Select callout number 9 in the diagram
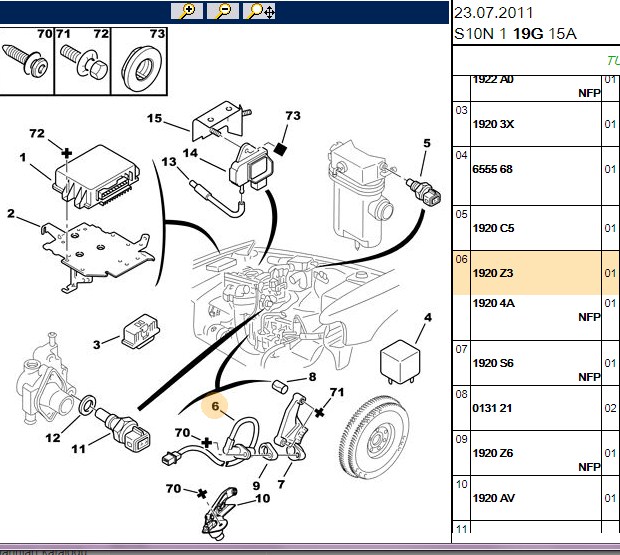This screenshot has height=555, width=620. pyautogui.click(x=256, y=485)
